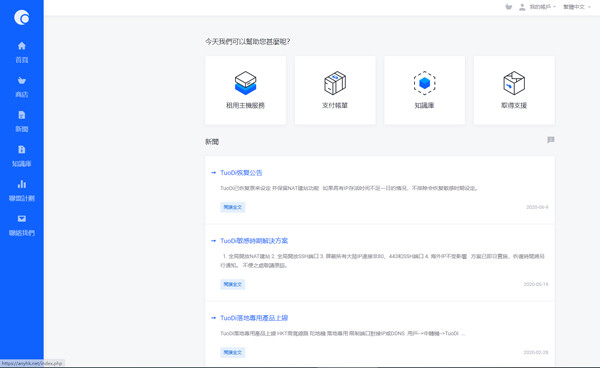Screen dimensions: 600x368
Task: Click the feed icon beside the 新聞 heading
Action: 551,140
